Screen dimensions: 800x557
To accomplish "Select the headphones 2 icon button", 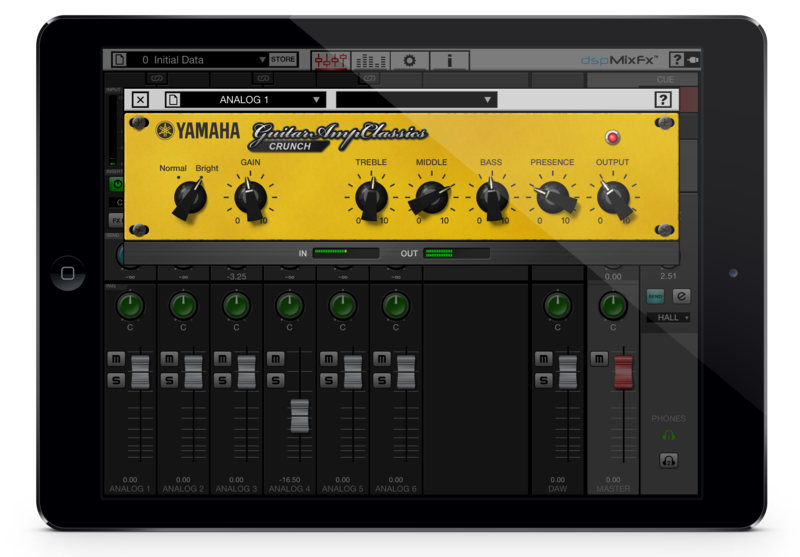I will click(x=668, y=461).
